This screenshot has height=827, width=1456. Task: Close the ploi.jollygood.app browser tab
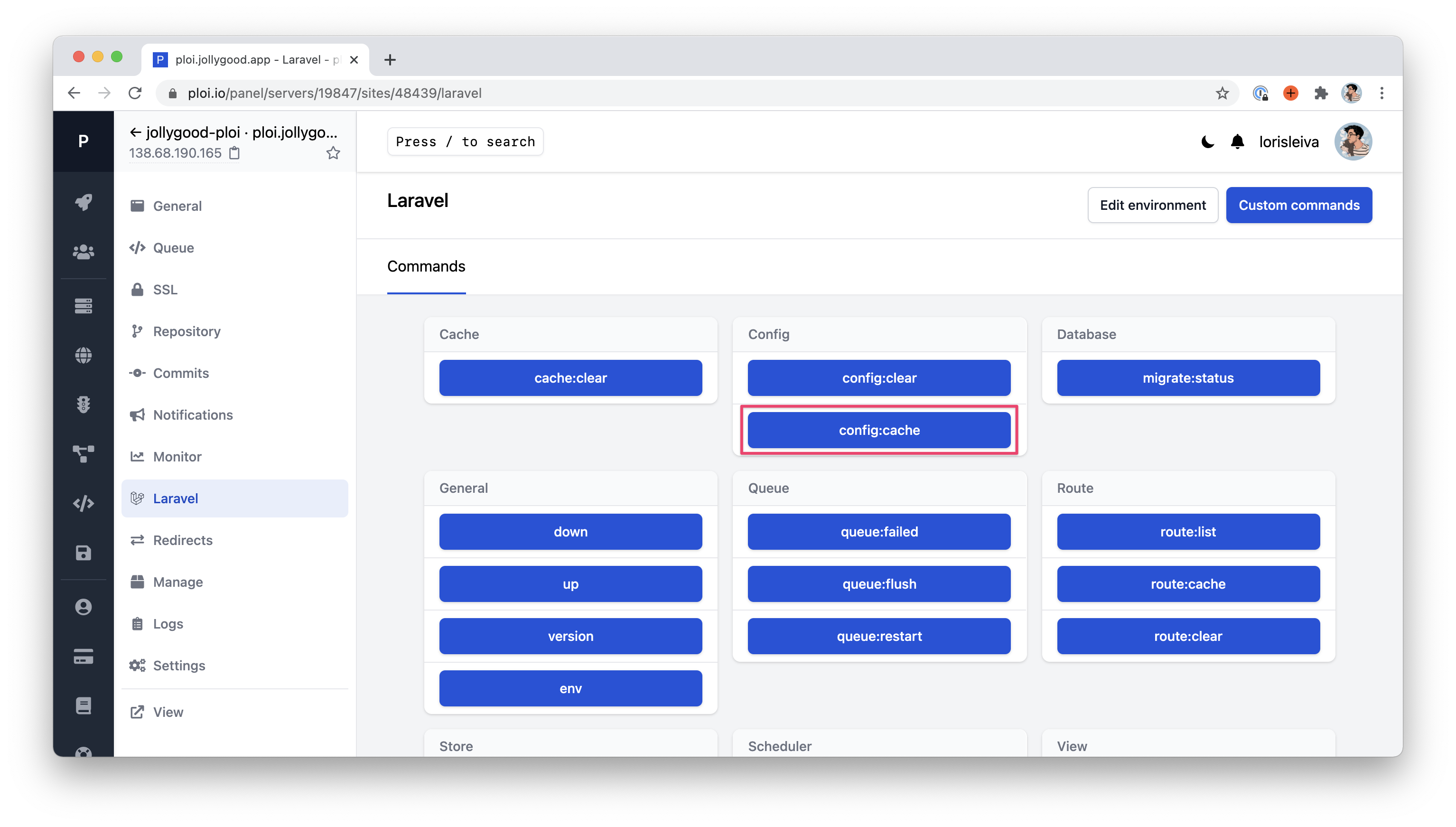pyautogui.click(x=354, y=60)
